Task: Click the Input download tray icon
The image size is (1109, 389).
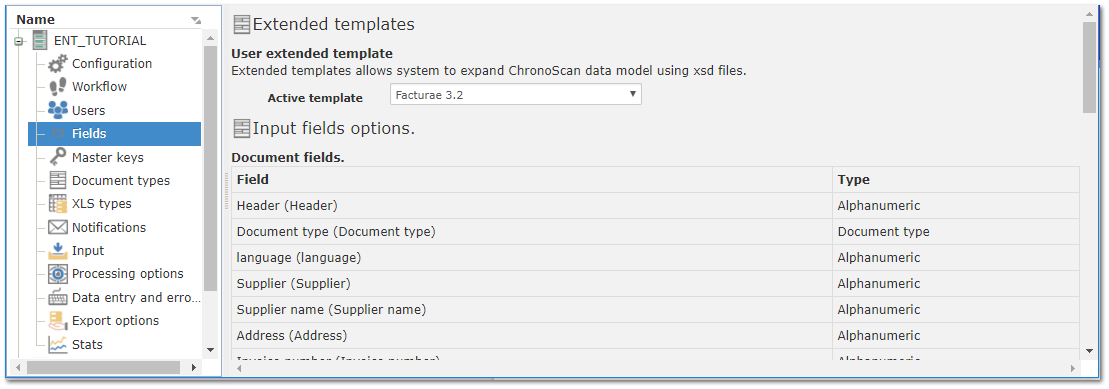Action: (x=58, y=250)
